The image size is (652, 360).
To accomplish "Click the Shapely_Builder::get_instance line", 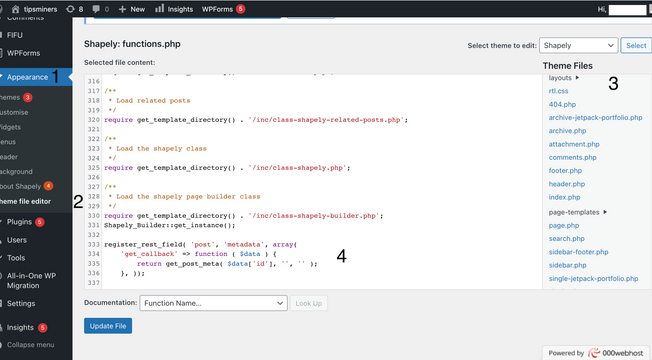I will tap(170, 225).
